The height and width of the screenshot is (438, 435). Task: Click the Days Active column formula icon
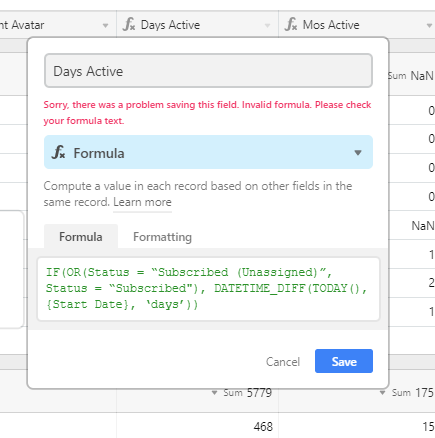tap(129, 25)
